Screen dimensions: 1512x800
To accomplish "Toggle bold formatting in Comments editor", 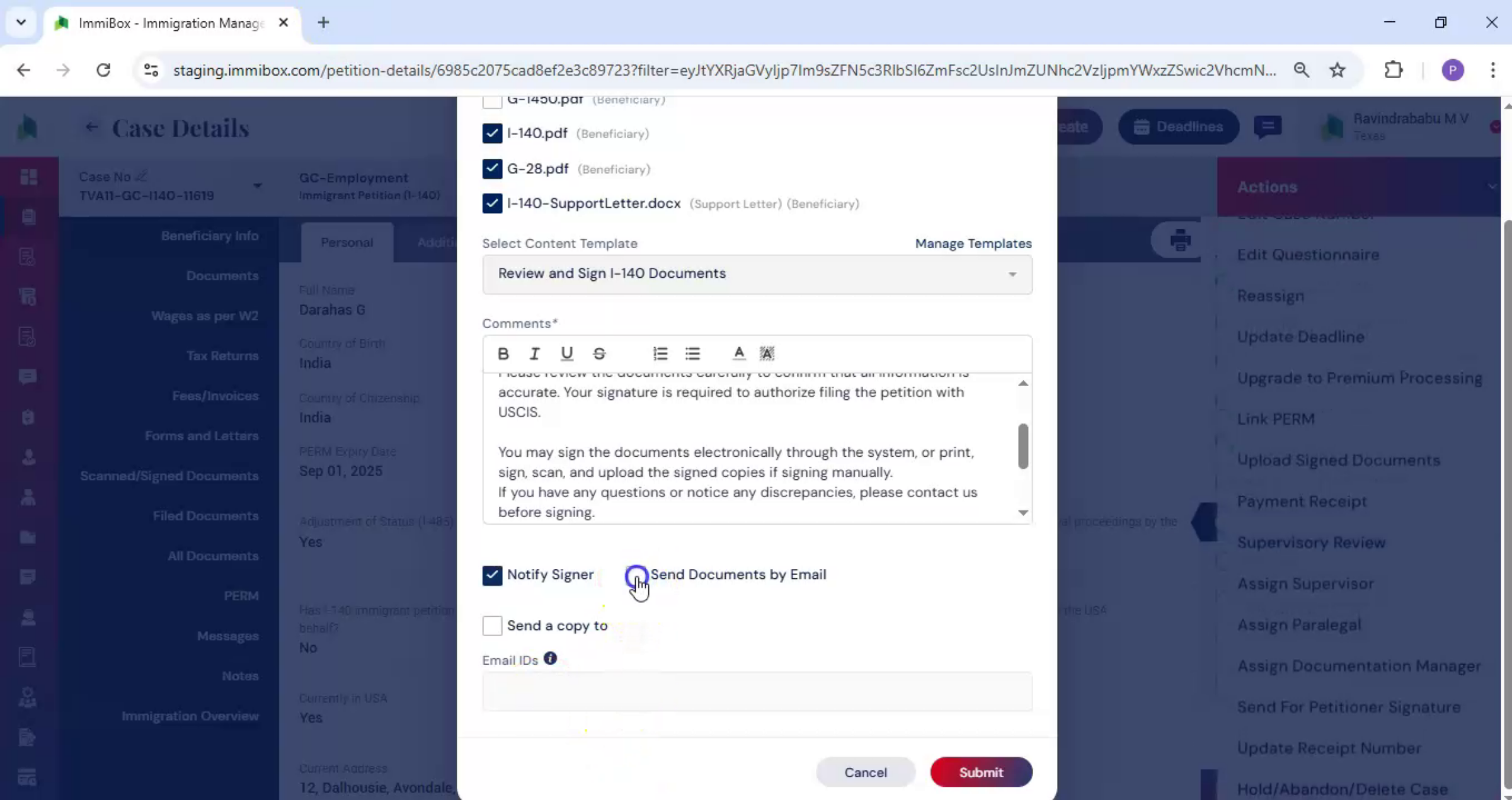I will pyautogui.click(x=503, y=353).
